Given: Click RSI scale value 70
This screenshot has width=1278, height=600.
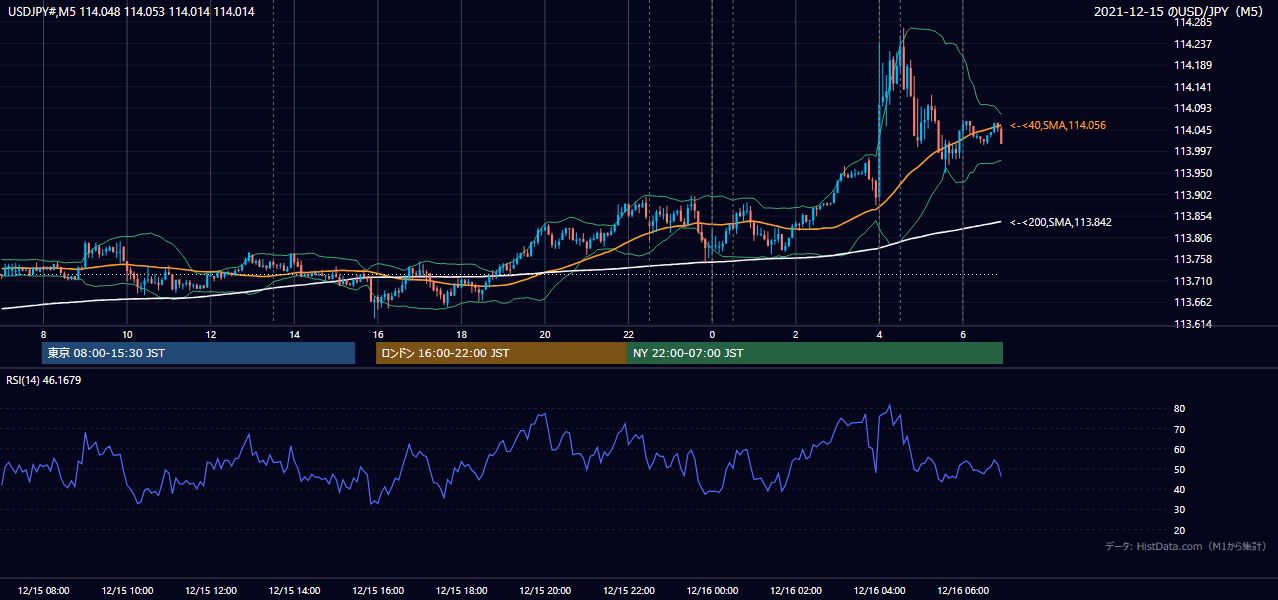Looking at the screenshot, I should (x=1180, y=429).
